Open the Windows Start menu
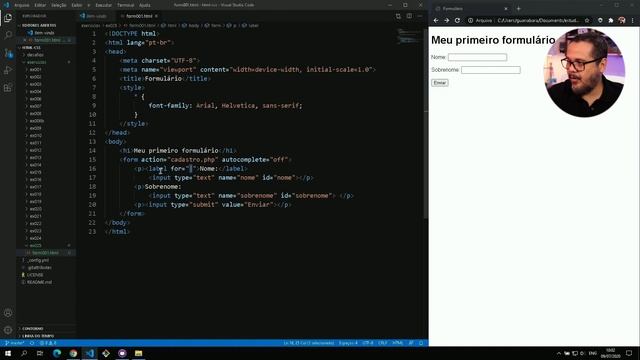The height and width of the screenshot is (360, 640). [x=8, y=353]
